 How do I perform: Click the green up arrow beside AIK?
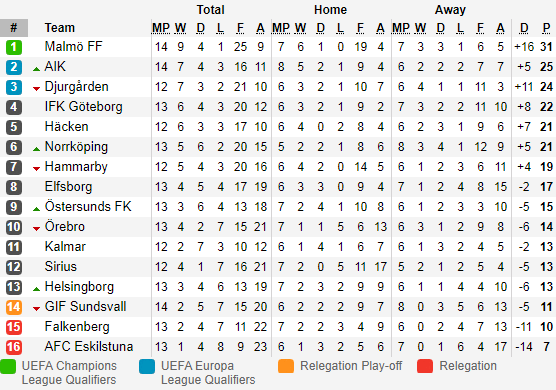click(36, 69)
